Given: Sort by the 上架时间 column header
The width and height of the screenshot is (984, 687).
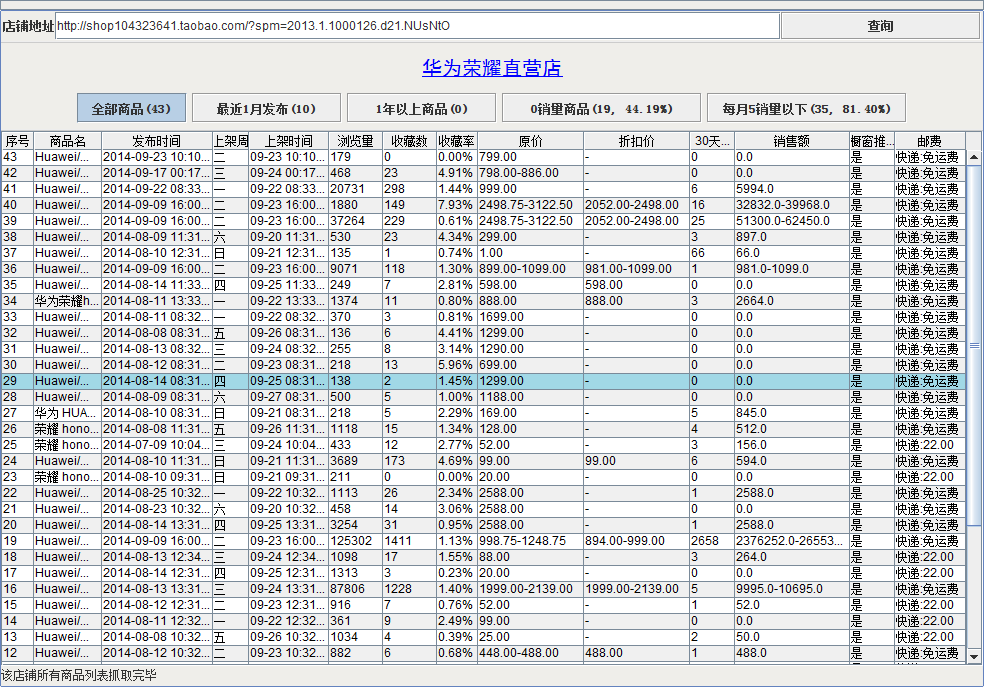Looking at the screenshot, I should tap(288, 141).
